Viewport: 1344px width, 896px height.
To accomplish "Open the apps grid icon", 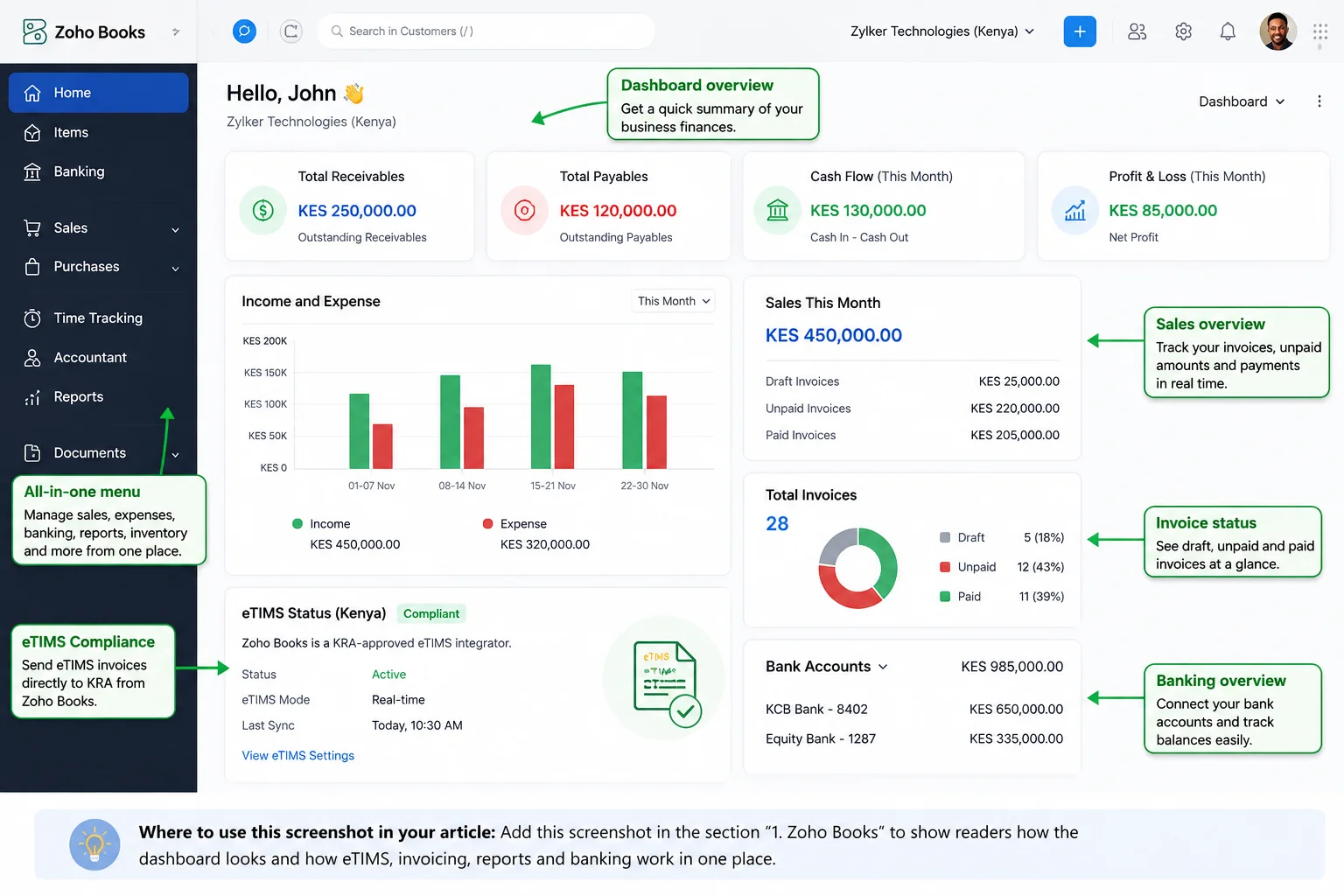I will tap(1320, 32).
